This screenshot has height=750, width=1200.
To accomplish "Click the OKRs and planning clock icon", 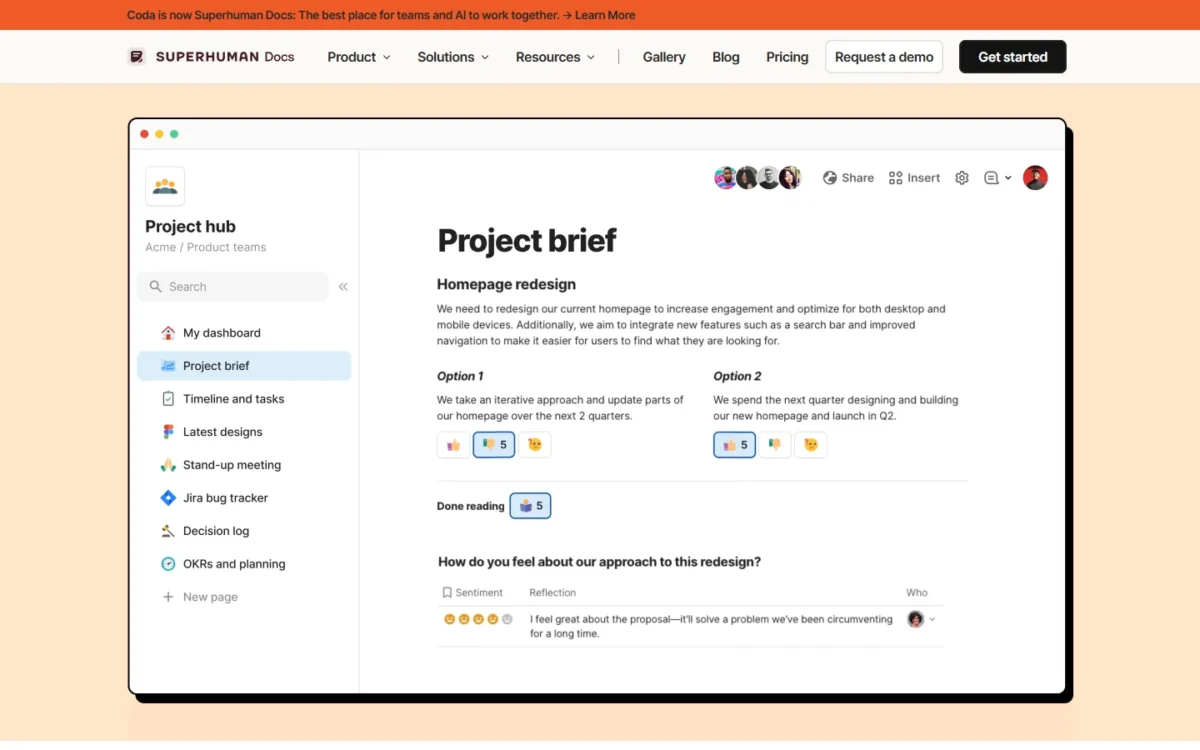I will coord(168,564).
